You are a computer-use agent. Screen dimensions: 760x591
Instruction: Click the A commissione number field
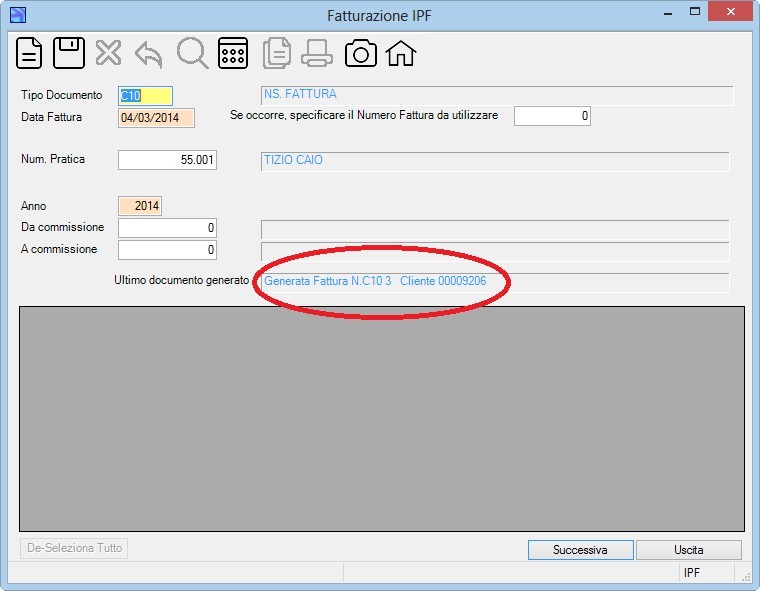point(167,250)
